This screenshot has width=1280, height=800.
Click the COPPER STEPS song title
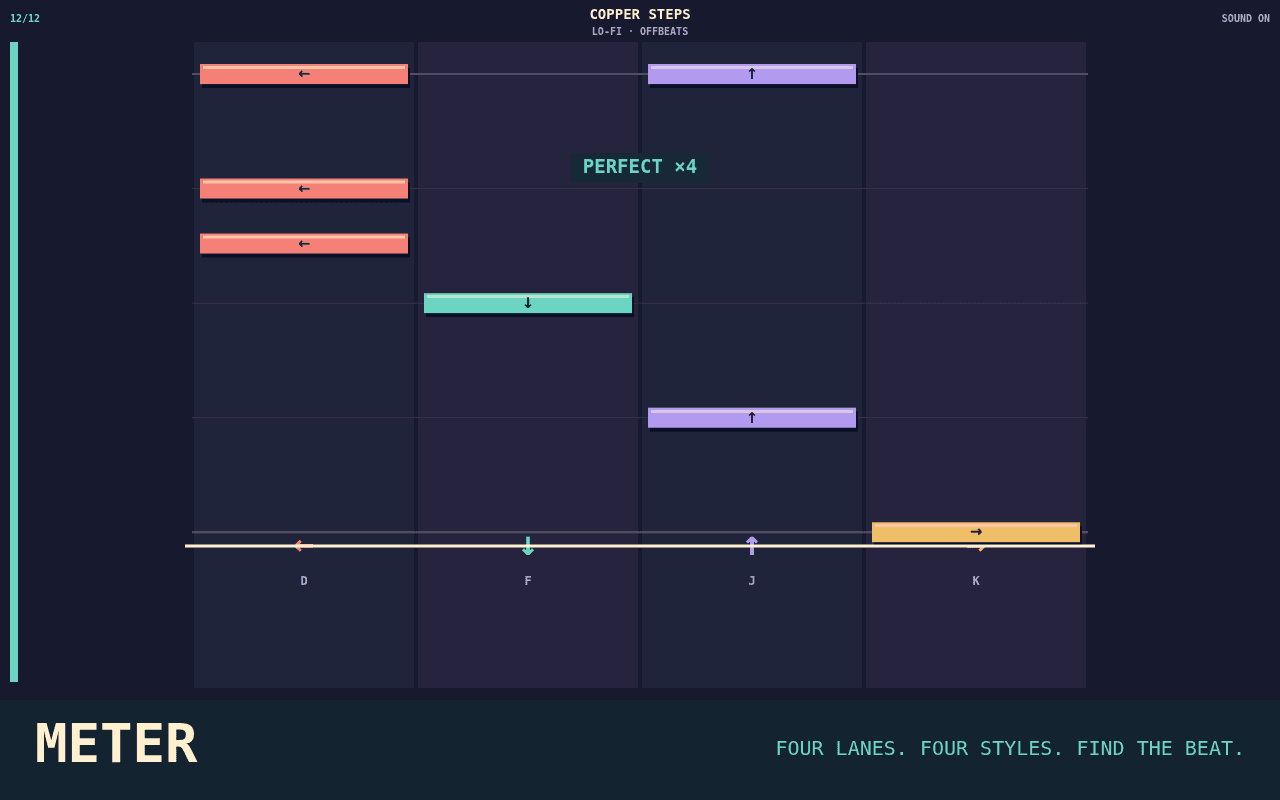640,14
